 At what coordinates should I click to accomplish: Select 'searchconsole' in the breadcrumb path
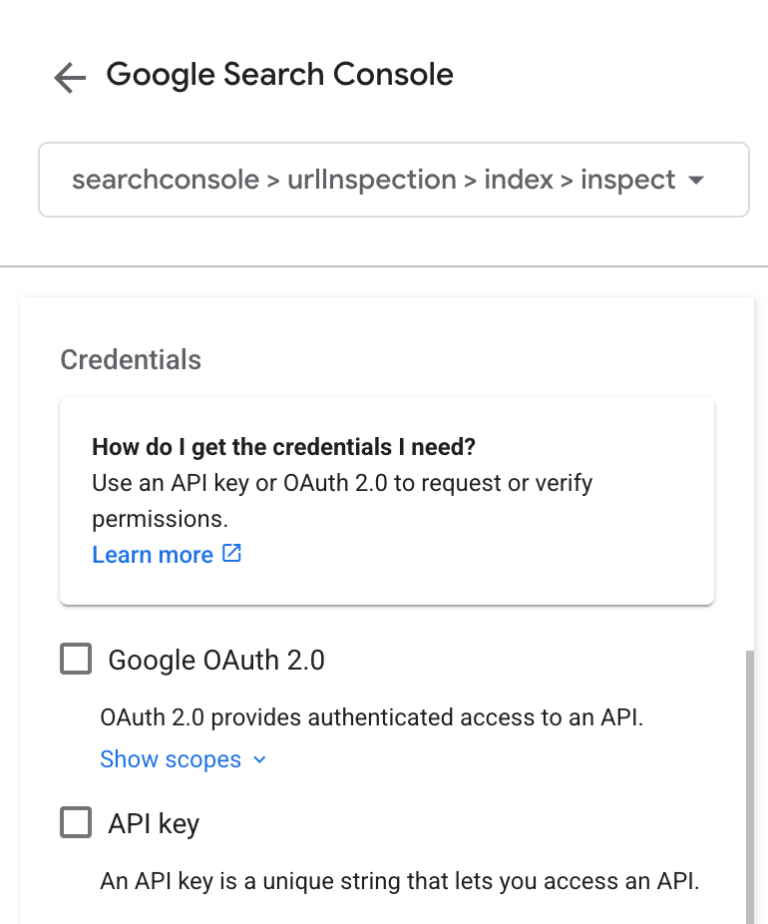coord(167,180)
